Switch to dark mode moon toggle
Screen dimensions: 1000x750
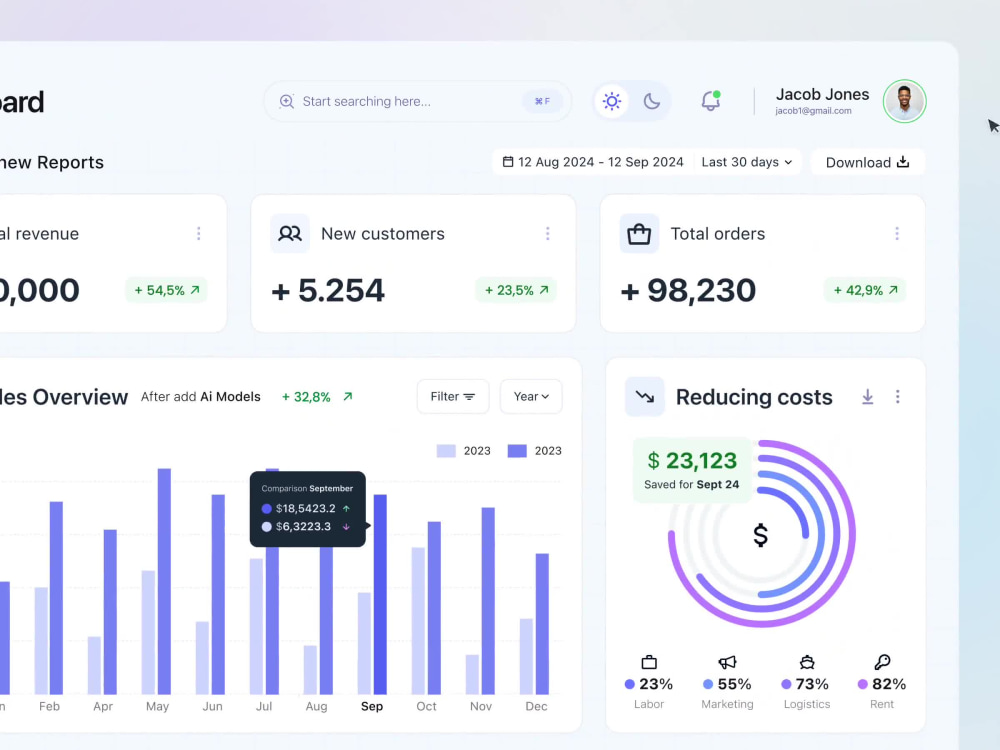[x=651, y=101]
